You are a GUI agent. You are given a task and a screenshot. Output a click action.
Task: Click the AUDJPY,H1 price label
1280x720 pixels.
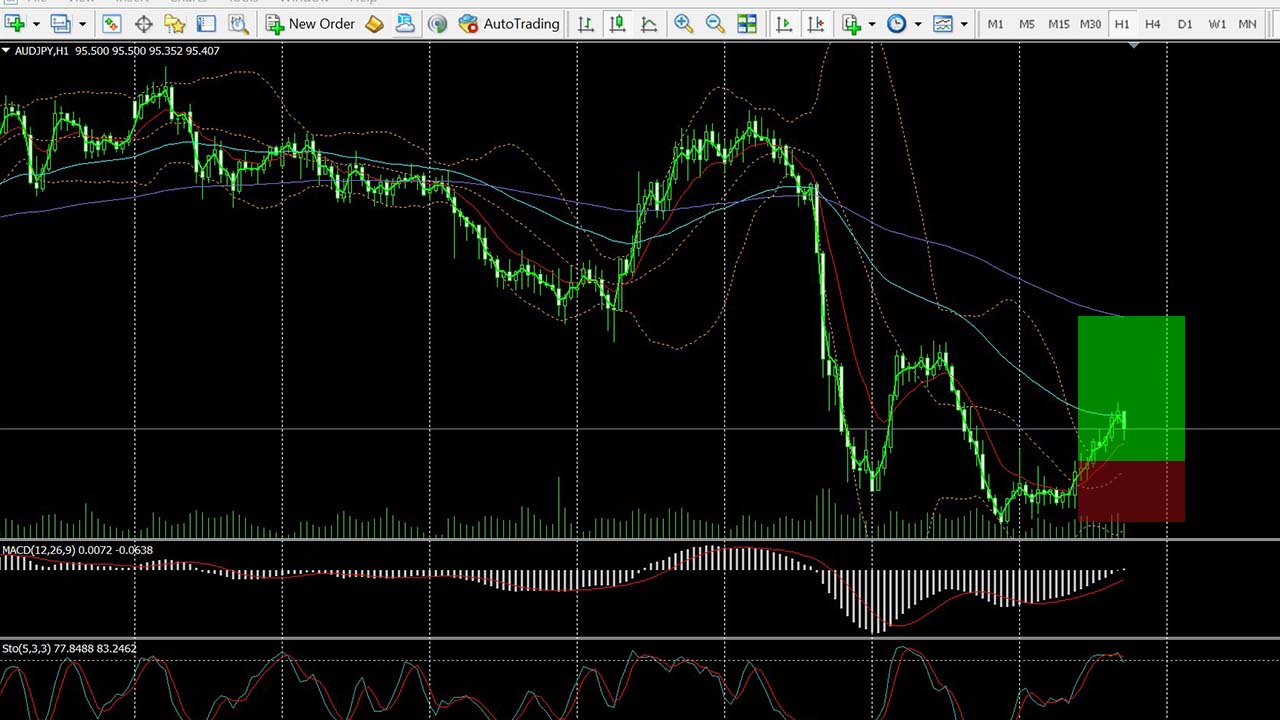click(x=117, y=50)
